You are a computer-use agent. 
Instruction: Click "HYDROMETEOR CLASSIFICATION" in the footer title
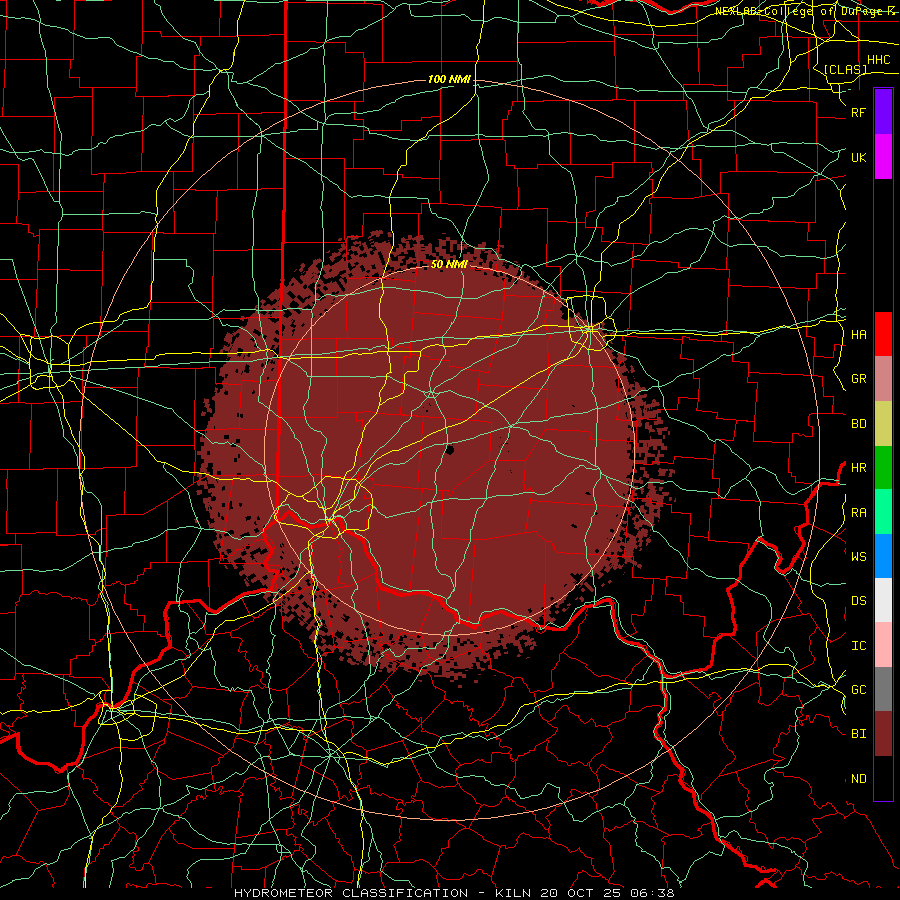coord(351,893)
